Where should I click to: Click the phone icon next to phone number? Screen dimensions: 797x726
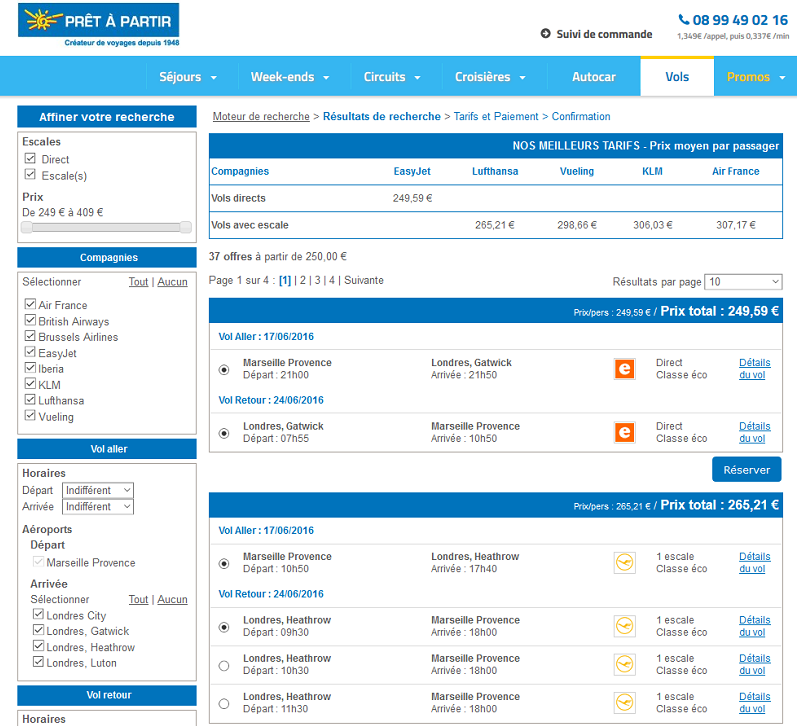pyautogui.click(x=684, y=19)
